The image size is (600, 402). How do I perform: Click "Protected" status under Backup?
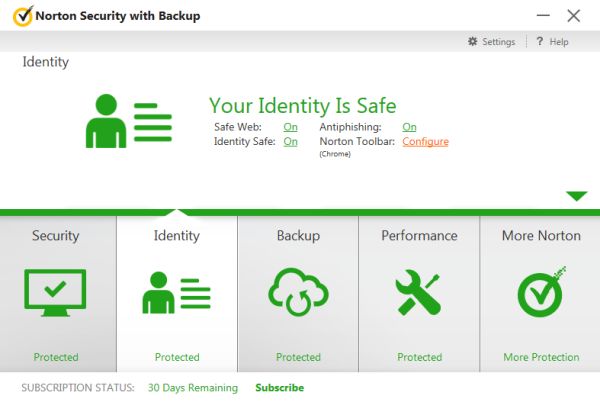pyautogui.click(x=298, y=357)
